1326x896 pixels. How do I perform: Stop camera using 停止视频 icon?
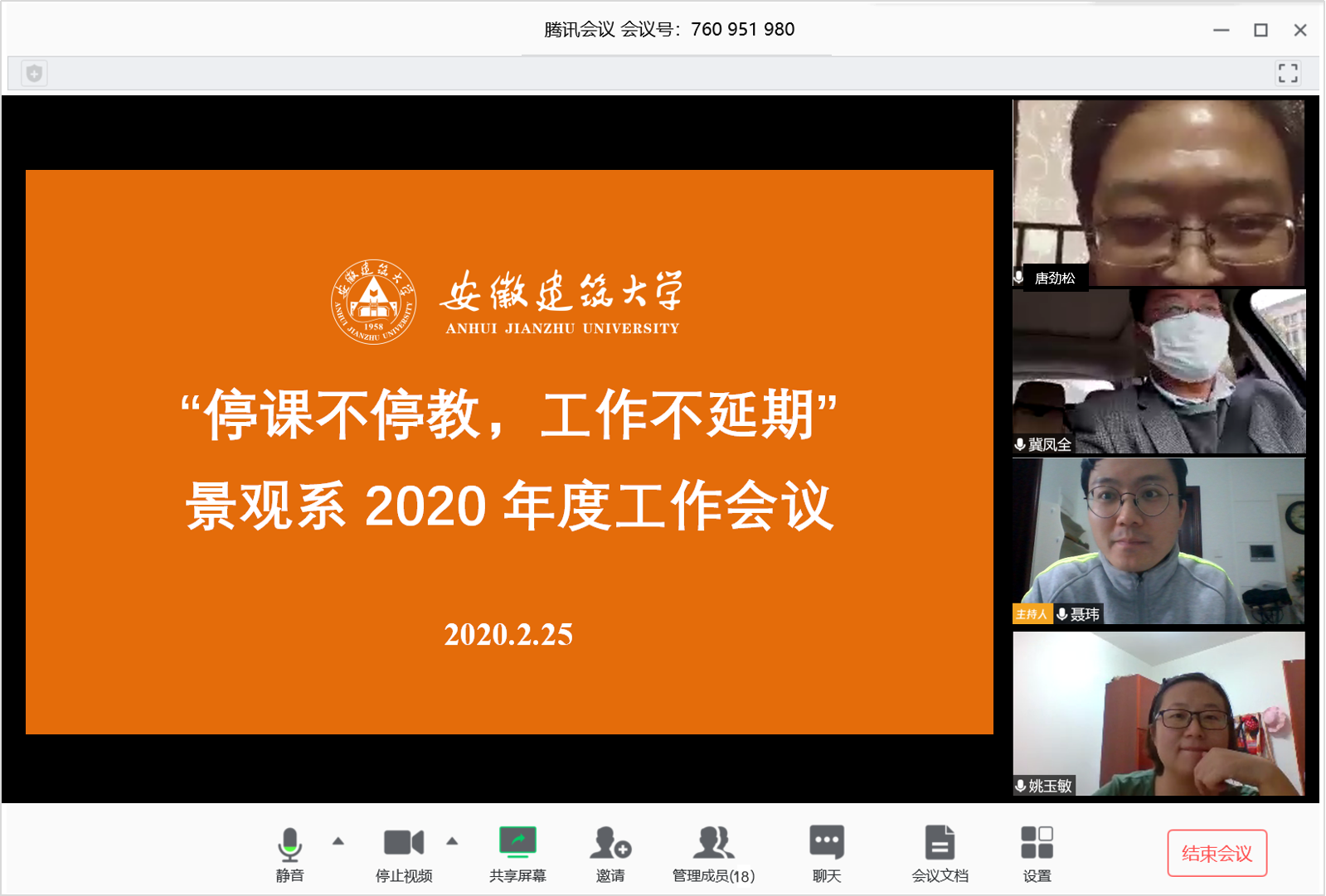(404, 843)
